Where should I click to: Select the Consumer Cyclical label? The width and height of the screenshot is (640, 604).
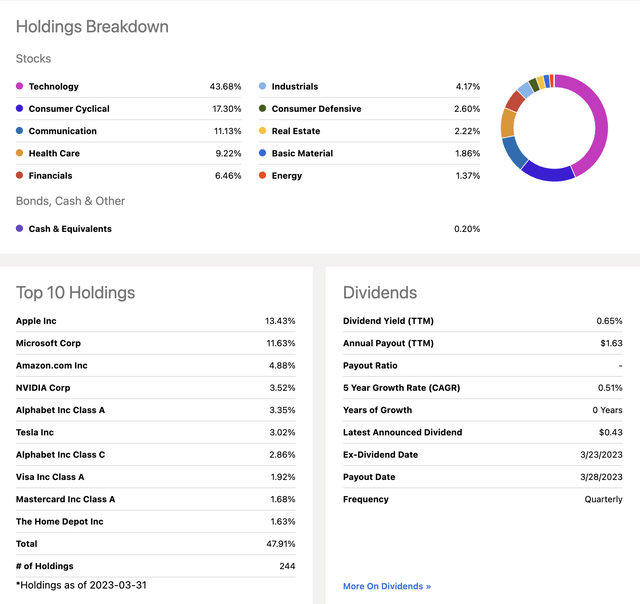click(69, 109)
